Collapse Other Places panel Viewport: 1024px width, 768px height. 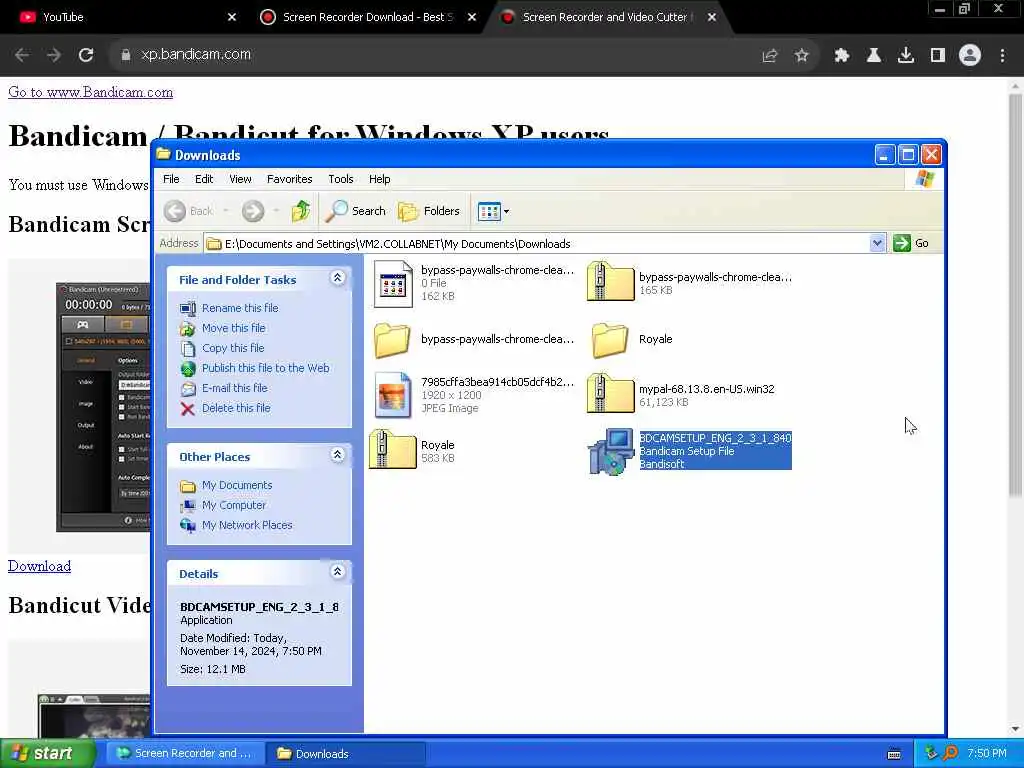tap(337, 455)
